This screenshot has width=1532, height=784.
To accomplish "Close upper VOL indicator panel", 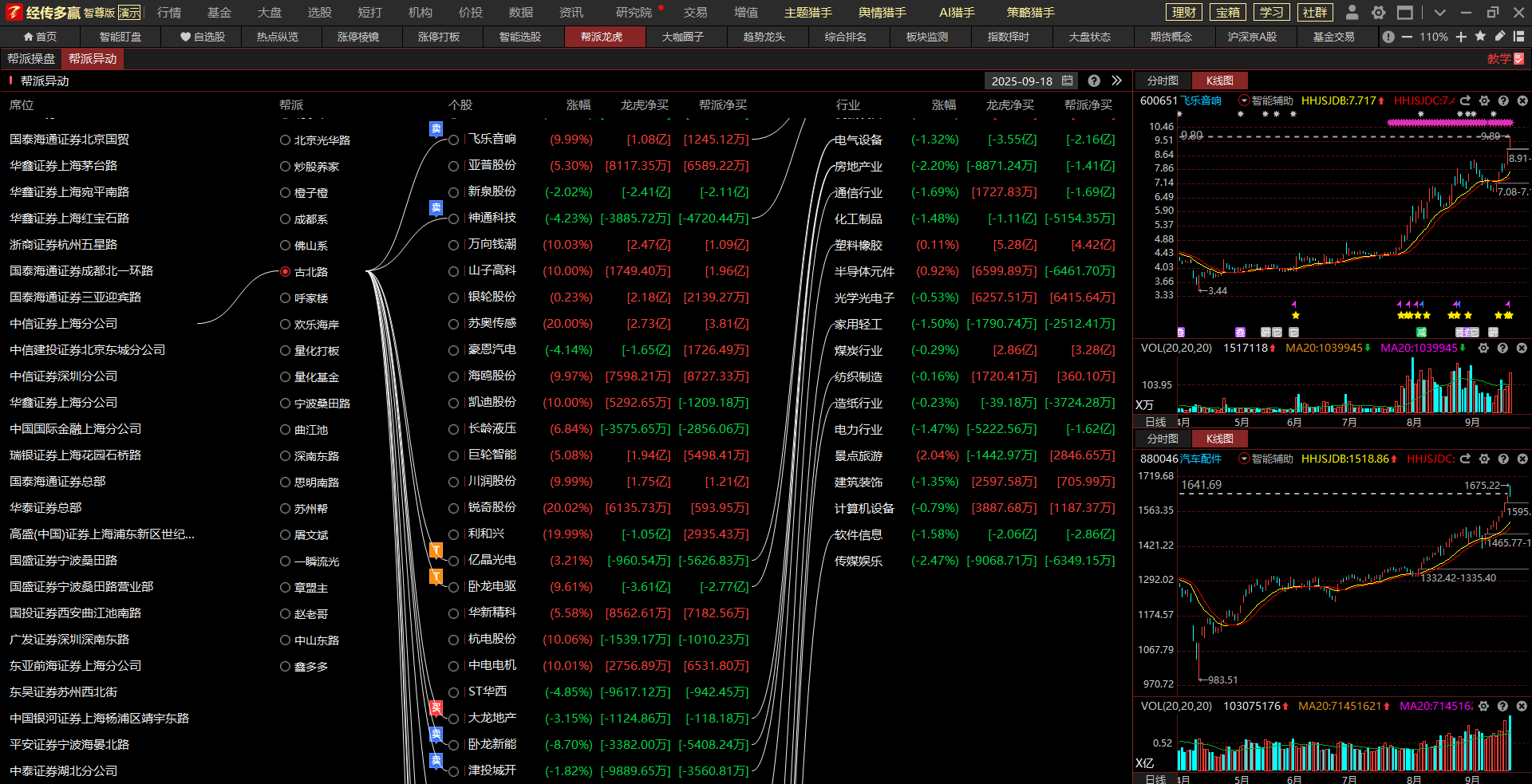I will click(1522, 348).
